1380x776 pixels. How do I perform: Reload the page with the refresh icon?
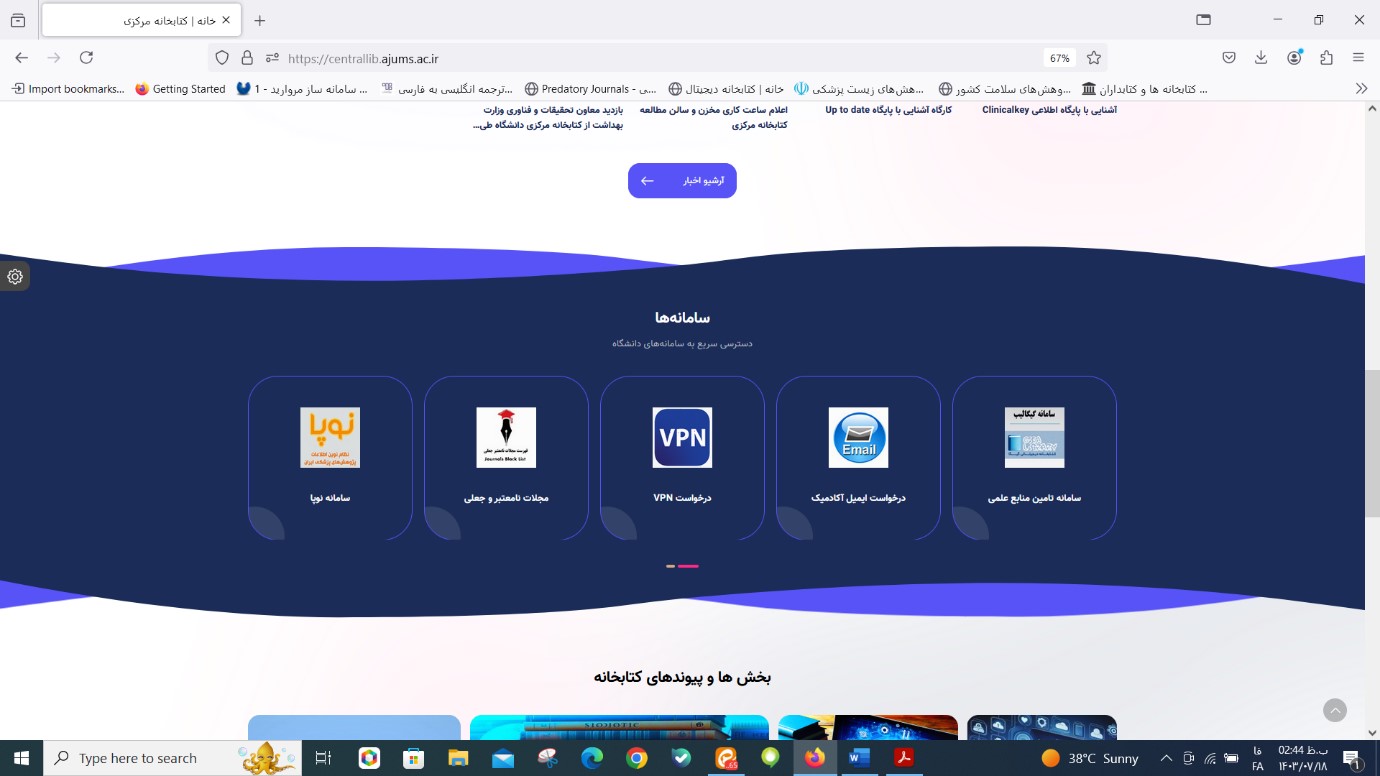tap(86, 58)
